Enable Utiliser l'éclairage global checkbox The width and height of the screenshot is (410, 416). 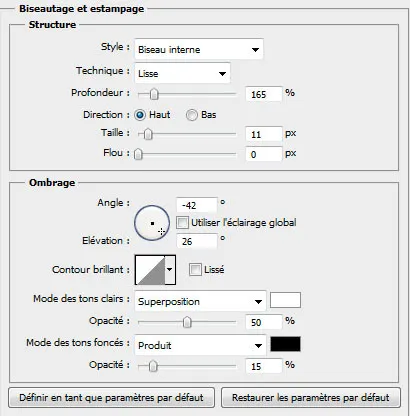click(182, 223)
